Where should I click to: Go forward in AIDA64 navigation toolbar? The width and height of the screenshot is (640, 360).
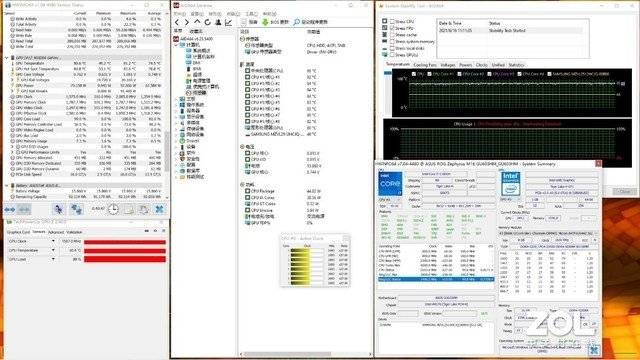(187, 22)
